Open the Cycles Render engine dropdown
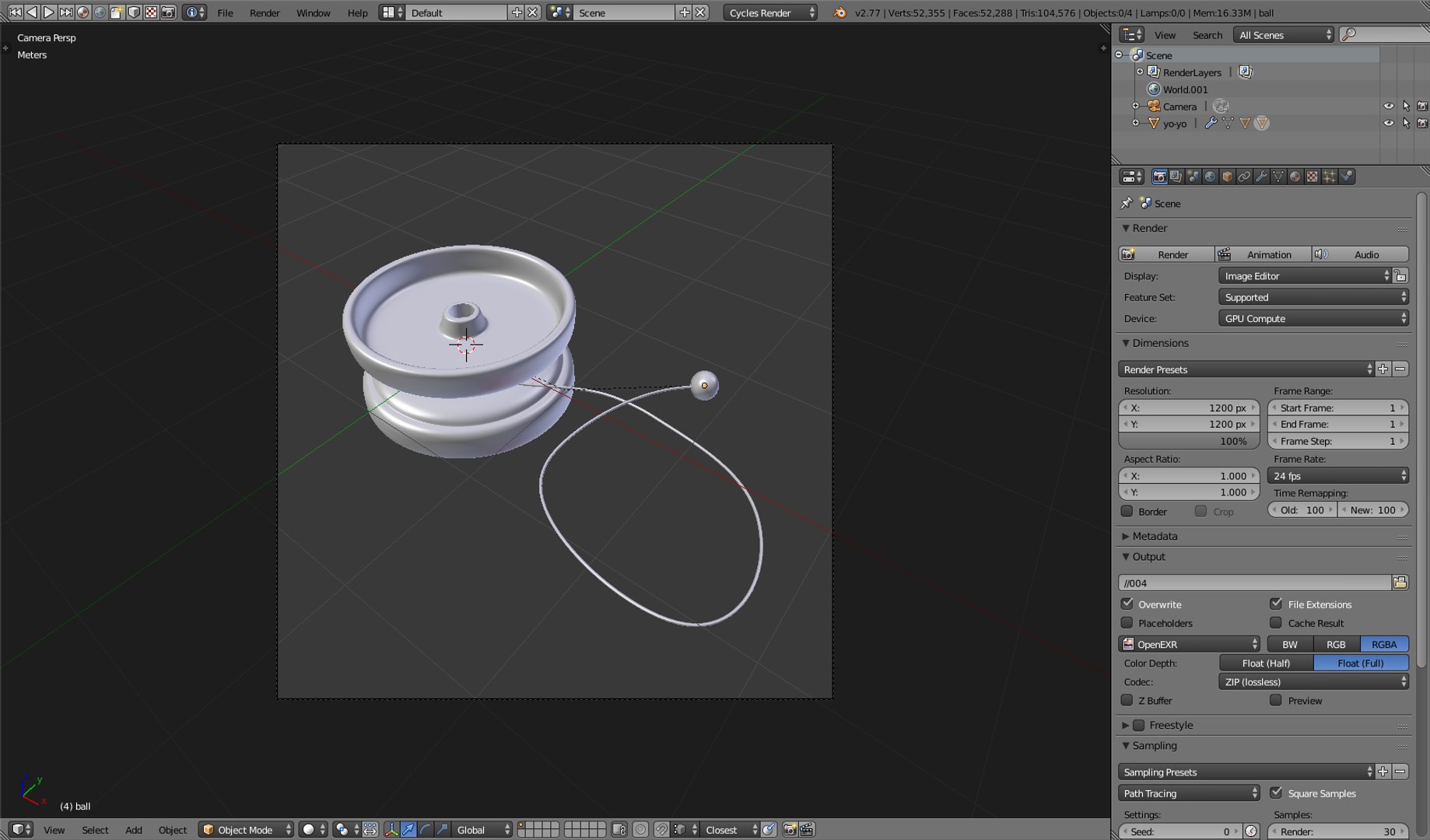 770,12
